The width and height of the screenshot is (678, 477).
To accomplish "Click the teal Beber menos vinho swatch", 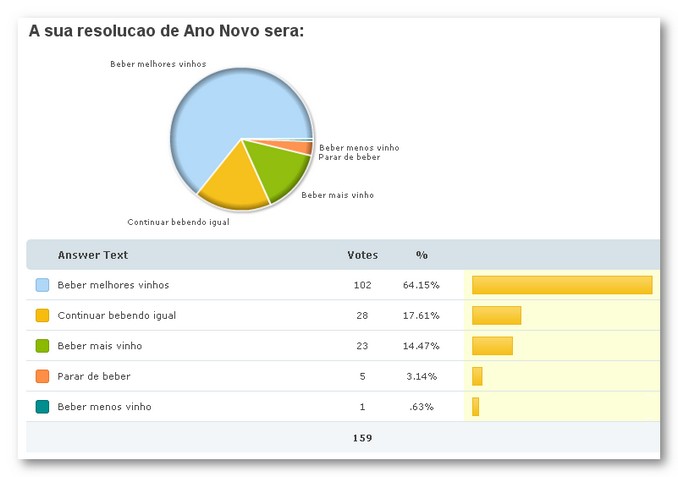I will click(42, 407).
